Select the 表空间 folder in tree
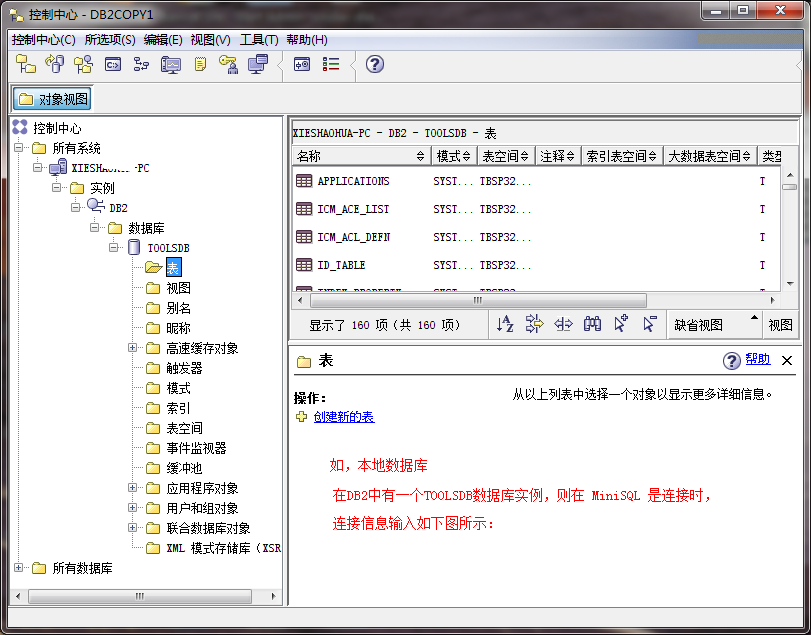This screenshot has height=635, width=811. pos(185,428)
